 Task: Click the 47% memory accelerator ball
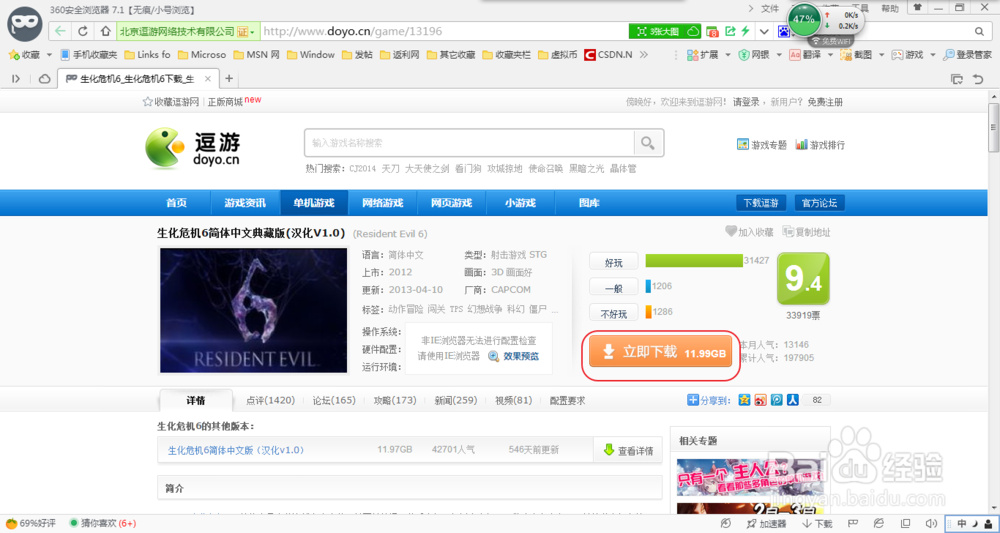[x=804, y=20]
